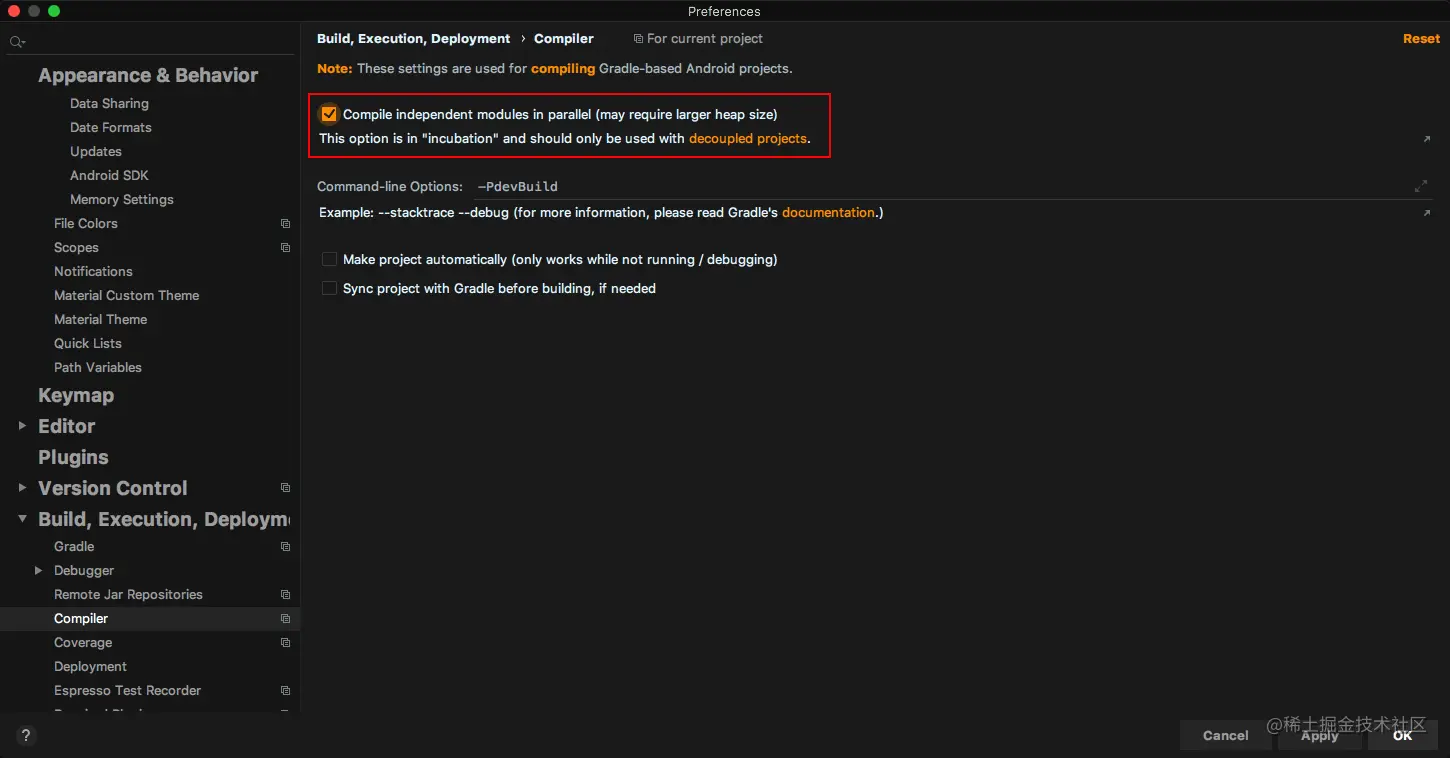Screen dimensions: 1450x758
Task: Click the help question mark button
Action: pyautogui.click(x=26, y=736)
